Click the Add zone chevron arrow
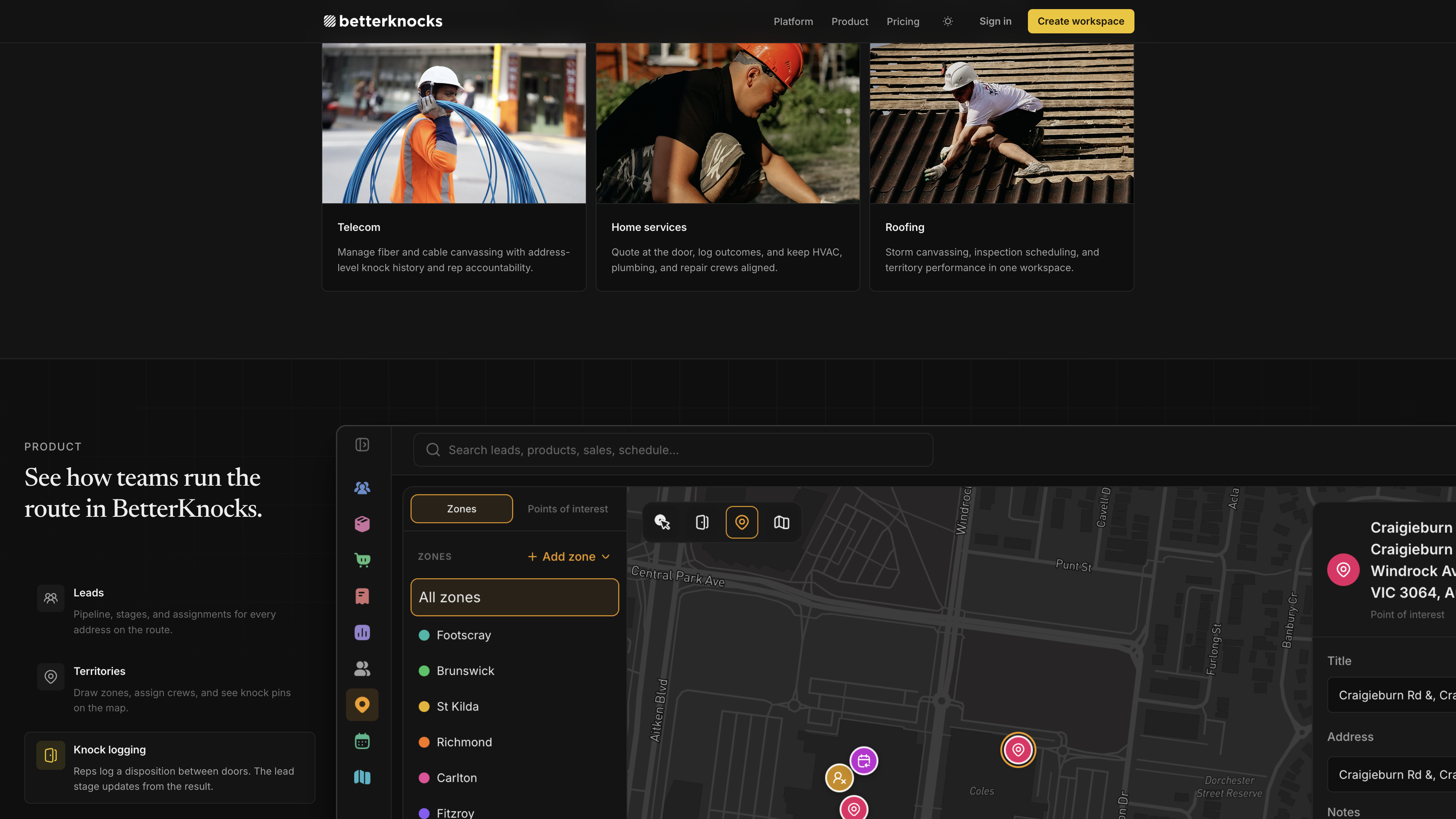This screenshot has height=819, width=1456. pos(606,557)
